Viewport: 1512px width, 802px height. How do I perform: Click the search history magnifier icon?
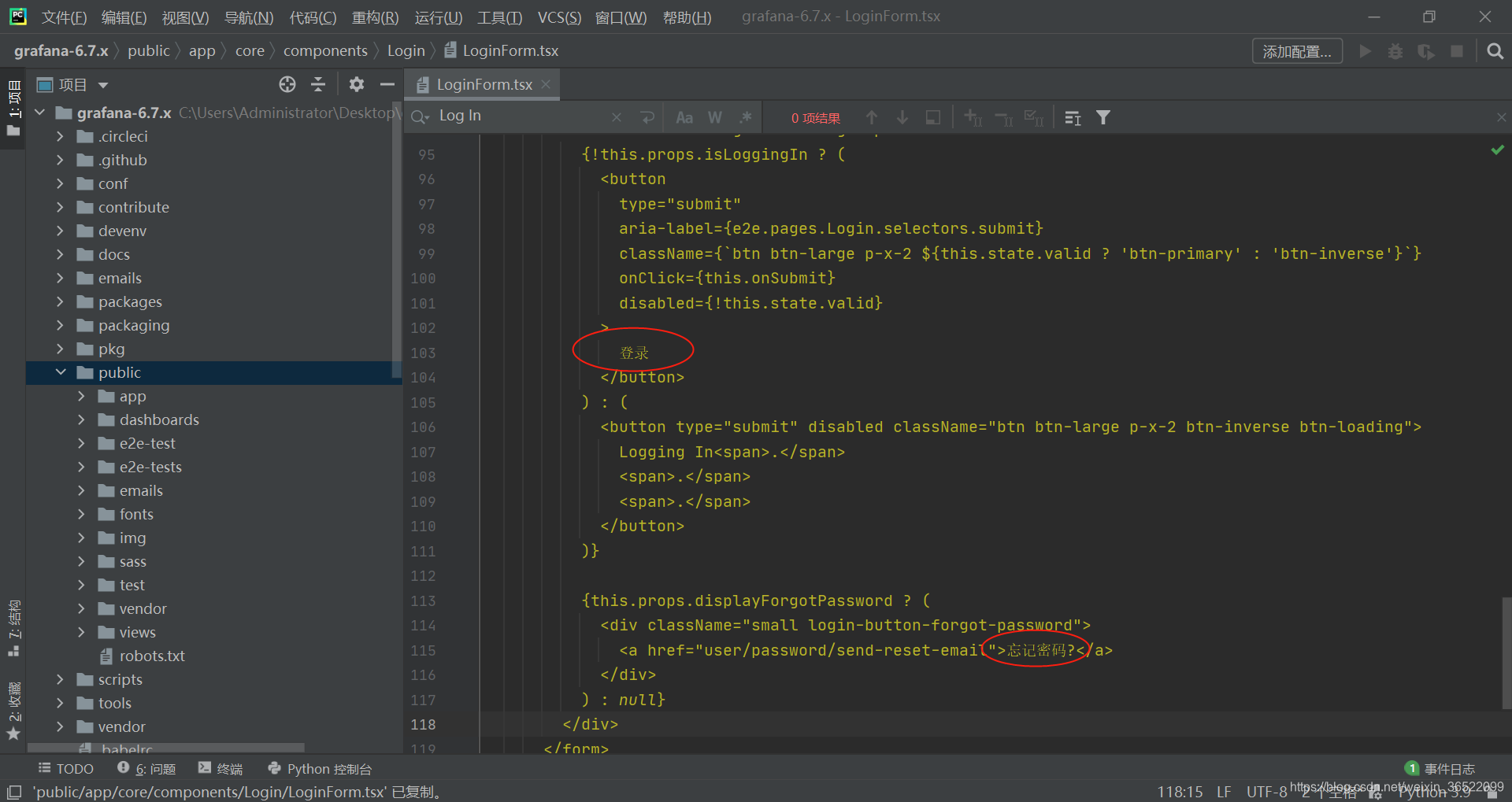point(420,116)
